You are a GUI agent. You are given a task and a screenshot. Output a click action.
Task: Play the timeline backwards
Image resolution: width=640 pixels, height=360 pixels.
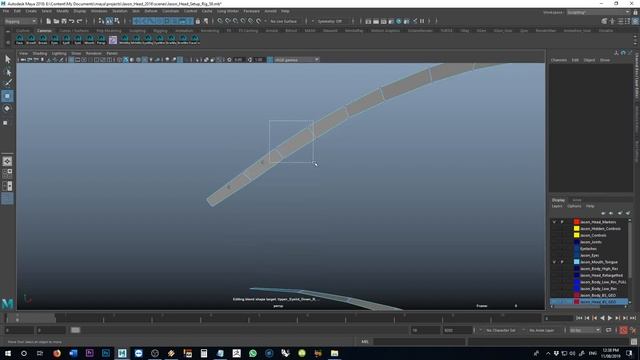(x=602, y=318)
